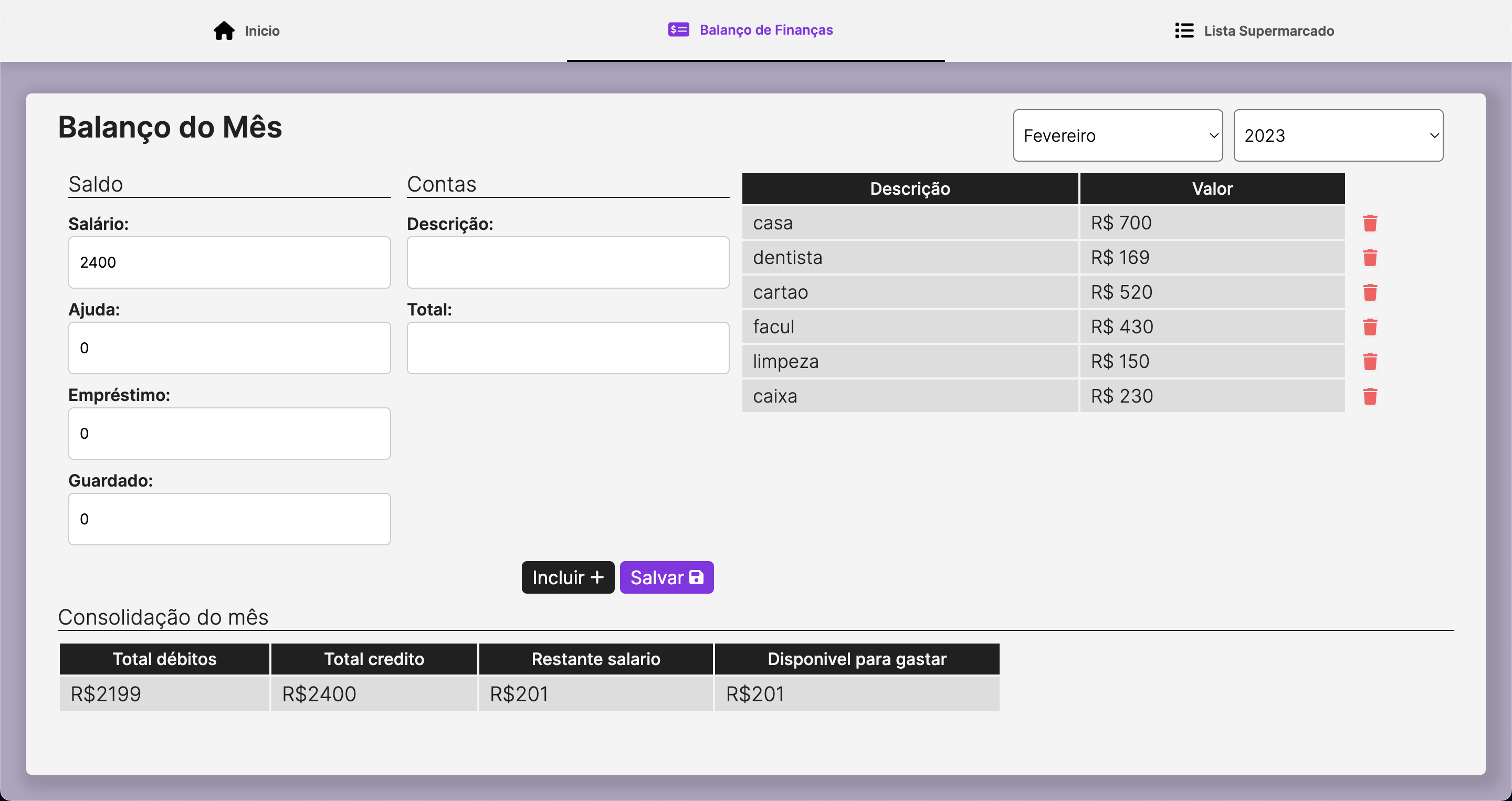Focus the Guardado input field
Image resolution: width=1512 pixels, height=801 pixels.
tap(229, 519)
